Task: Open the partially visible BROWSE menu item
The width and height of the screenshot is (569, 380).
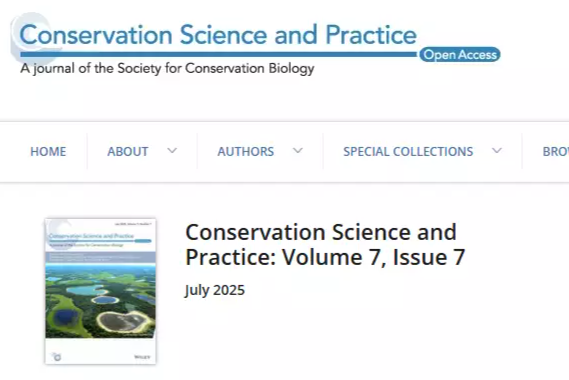Action: [x=556, y=151]
